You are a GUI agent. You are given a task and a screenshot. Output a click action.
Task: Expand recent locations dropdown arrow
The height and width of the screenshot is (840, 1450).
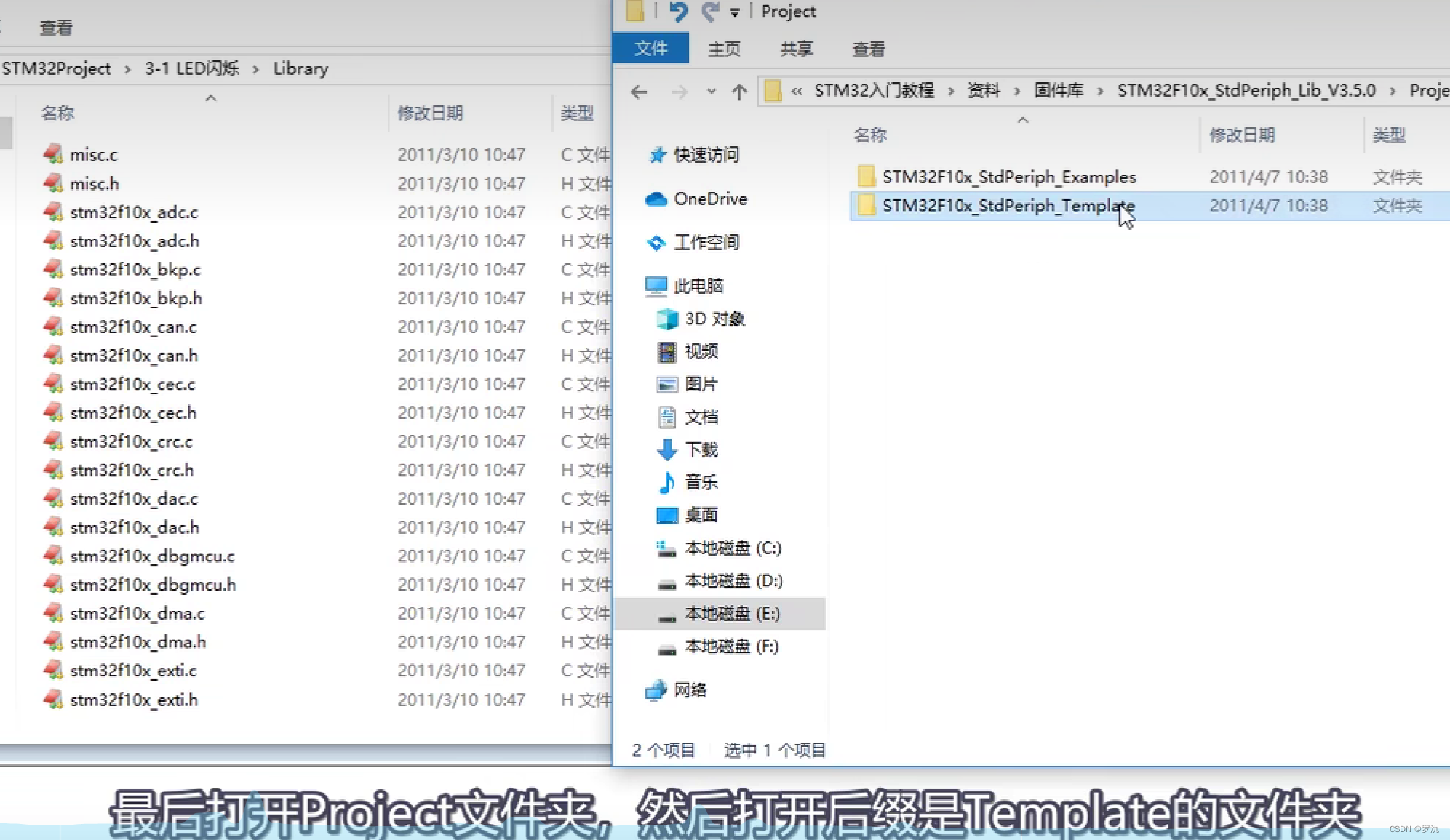711,92
